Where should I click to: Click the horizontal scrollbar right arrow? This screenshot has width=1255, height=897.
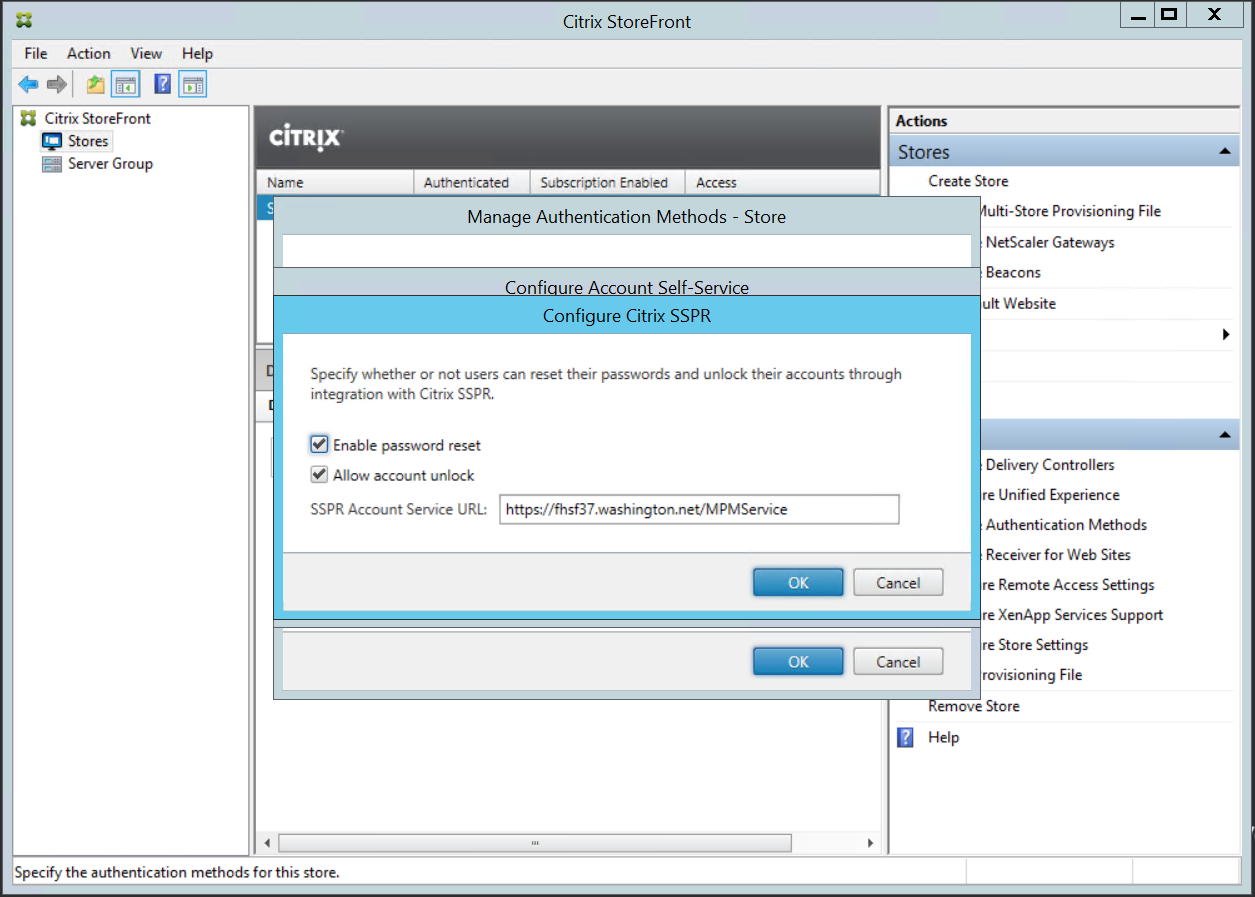(870, 843)
